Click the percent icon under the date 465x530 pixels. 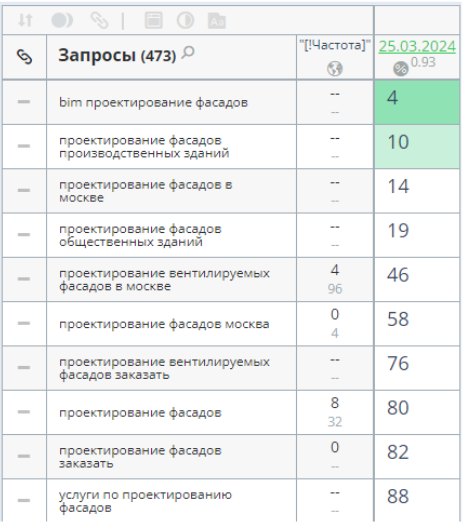coord(400,69)
